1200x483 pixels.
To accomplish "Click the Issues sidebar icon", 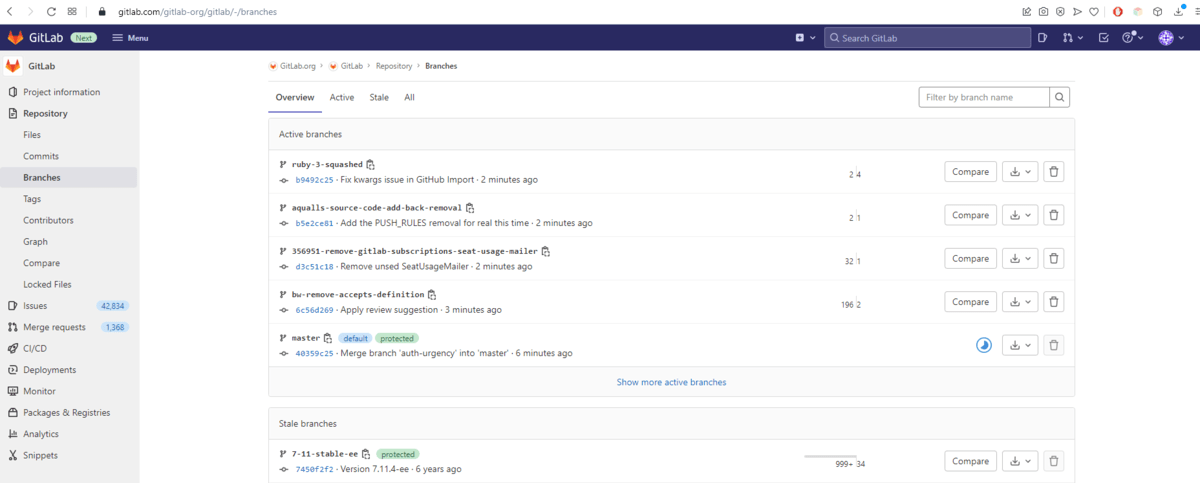I will coord(13,306).
